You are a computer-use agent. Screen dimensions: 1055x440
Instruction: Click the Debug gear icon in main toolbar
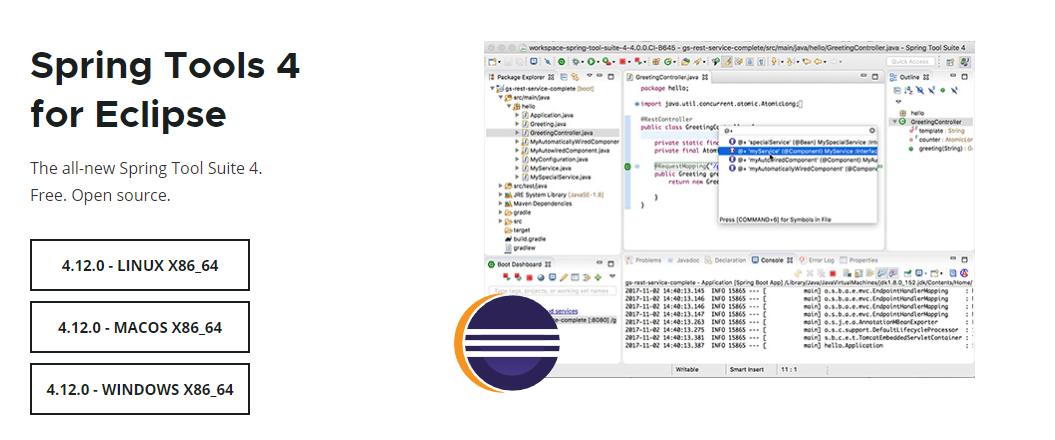click(x=575, y=61)
